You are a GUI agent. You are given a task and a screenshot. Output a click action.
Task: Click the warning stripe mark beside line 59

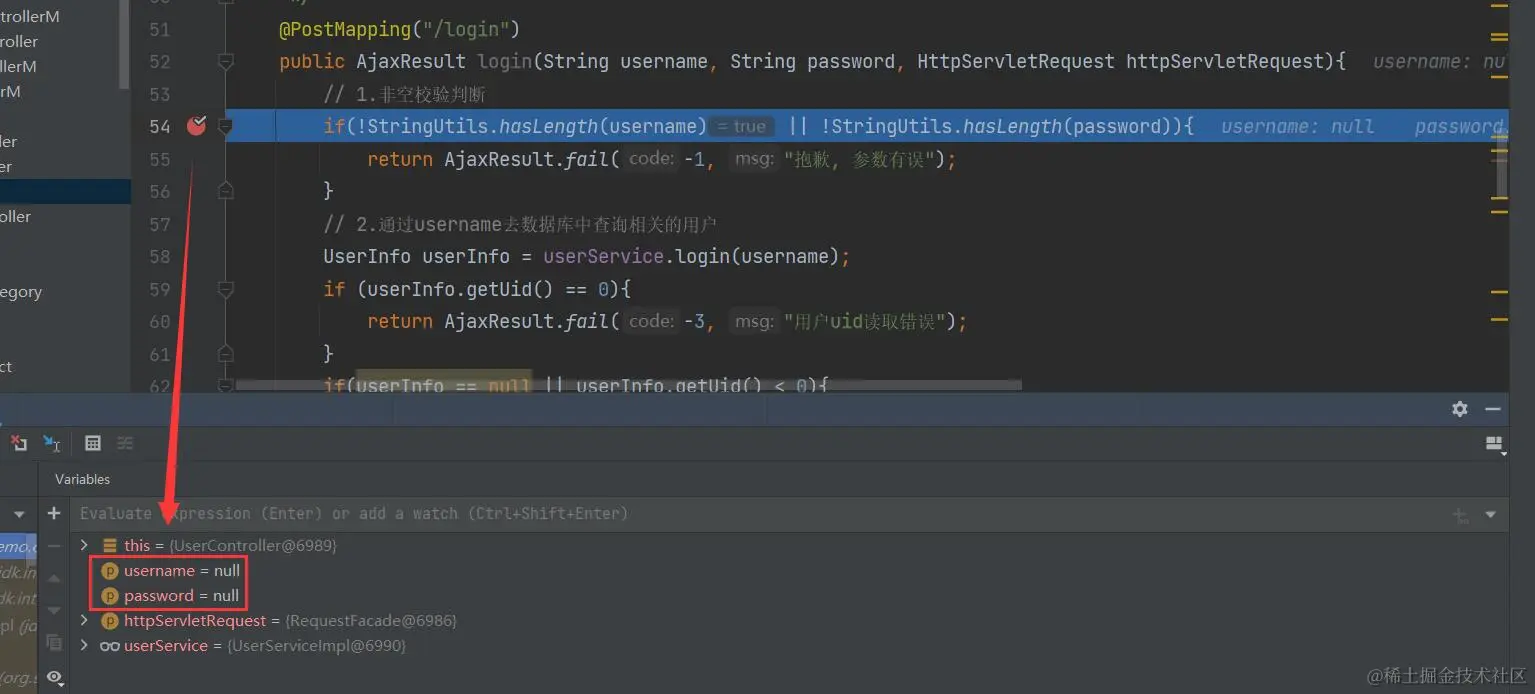(1499, 293)
